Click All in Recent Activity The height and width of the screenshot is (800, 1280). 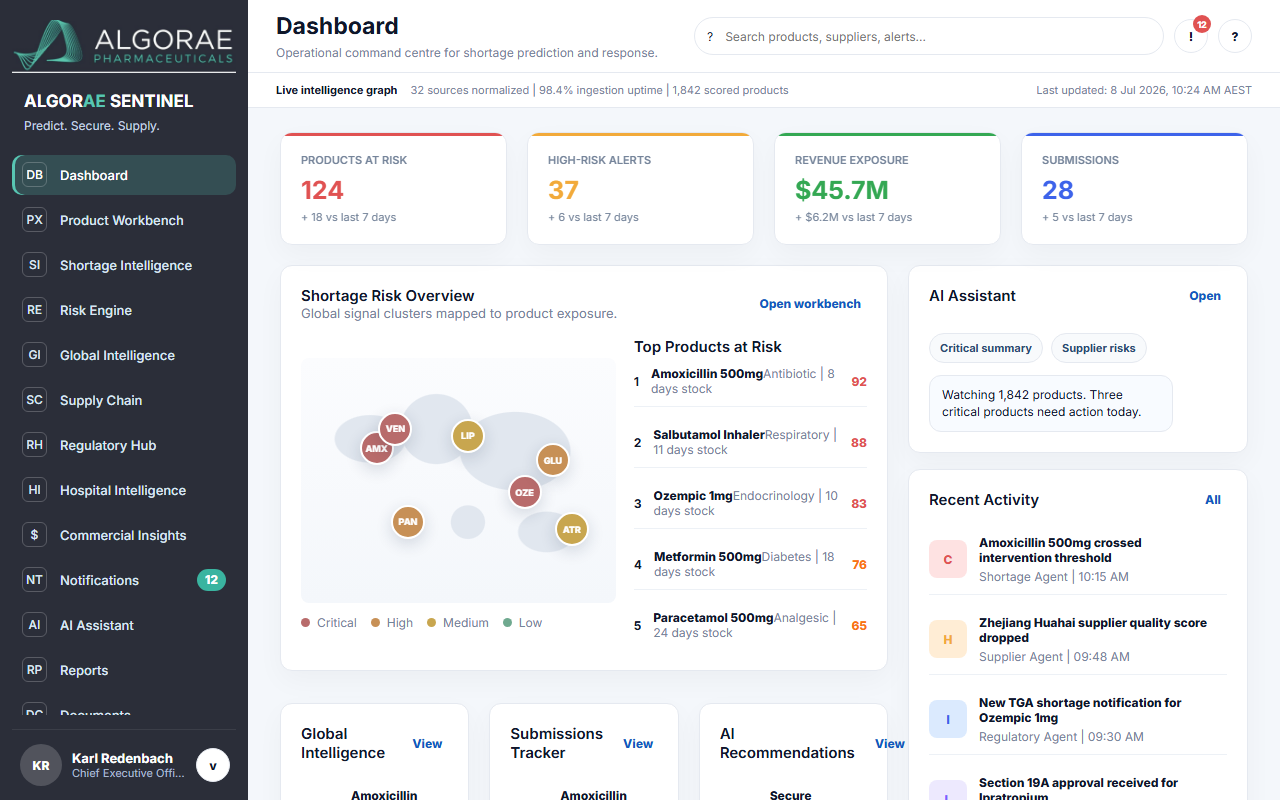(x=1213, y=500)
